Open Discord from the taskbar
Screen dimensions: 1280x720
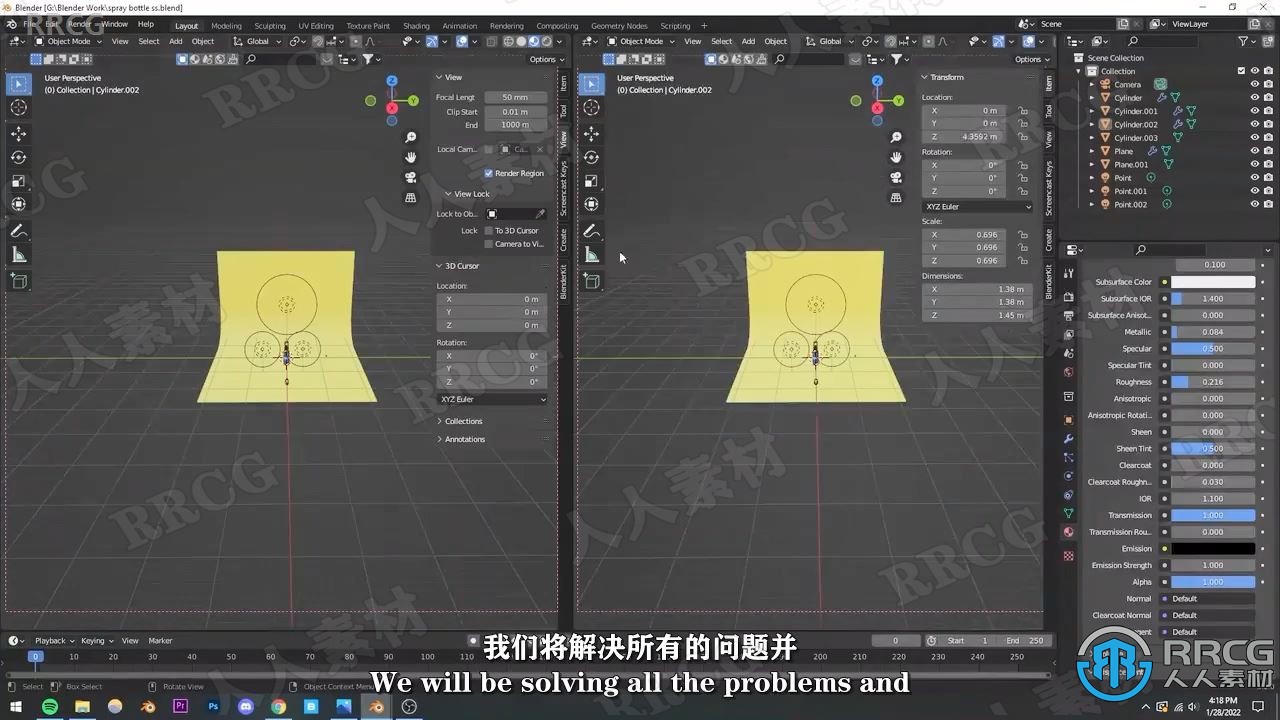(246, 706)
